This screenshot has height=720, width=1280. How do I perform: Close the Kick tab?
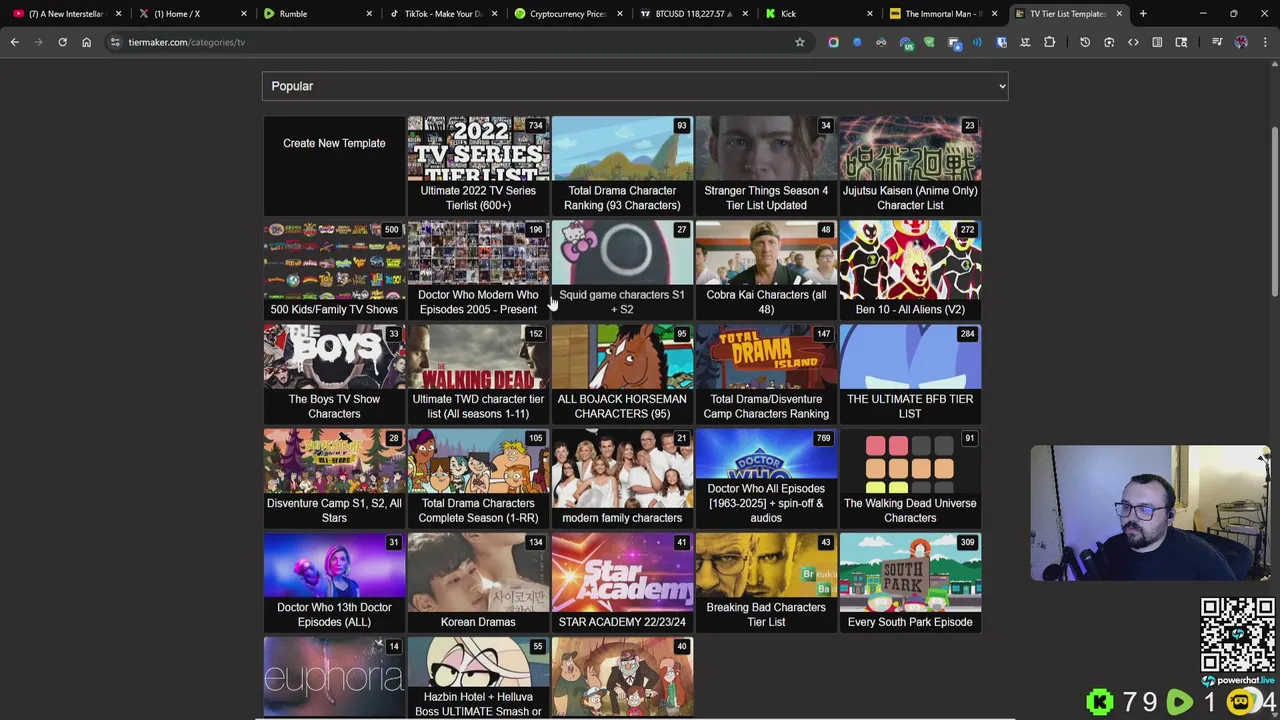[x=869, y=14]
